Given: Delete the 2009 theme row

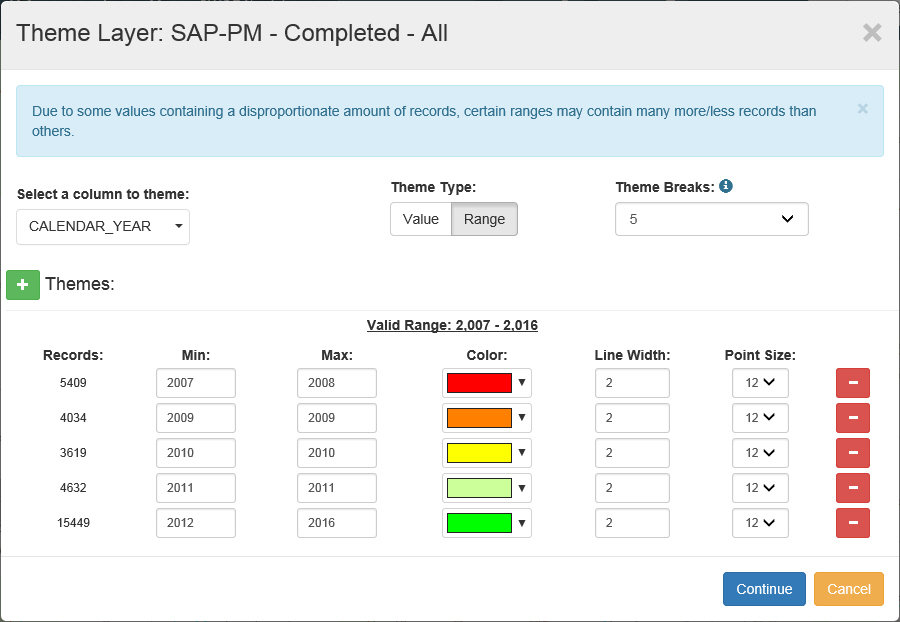Looking at the screenshot, I should click(852, 418).
